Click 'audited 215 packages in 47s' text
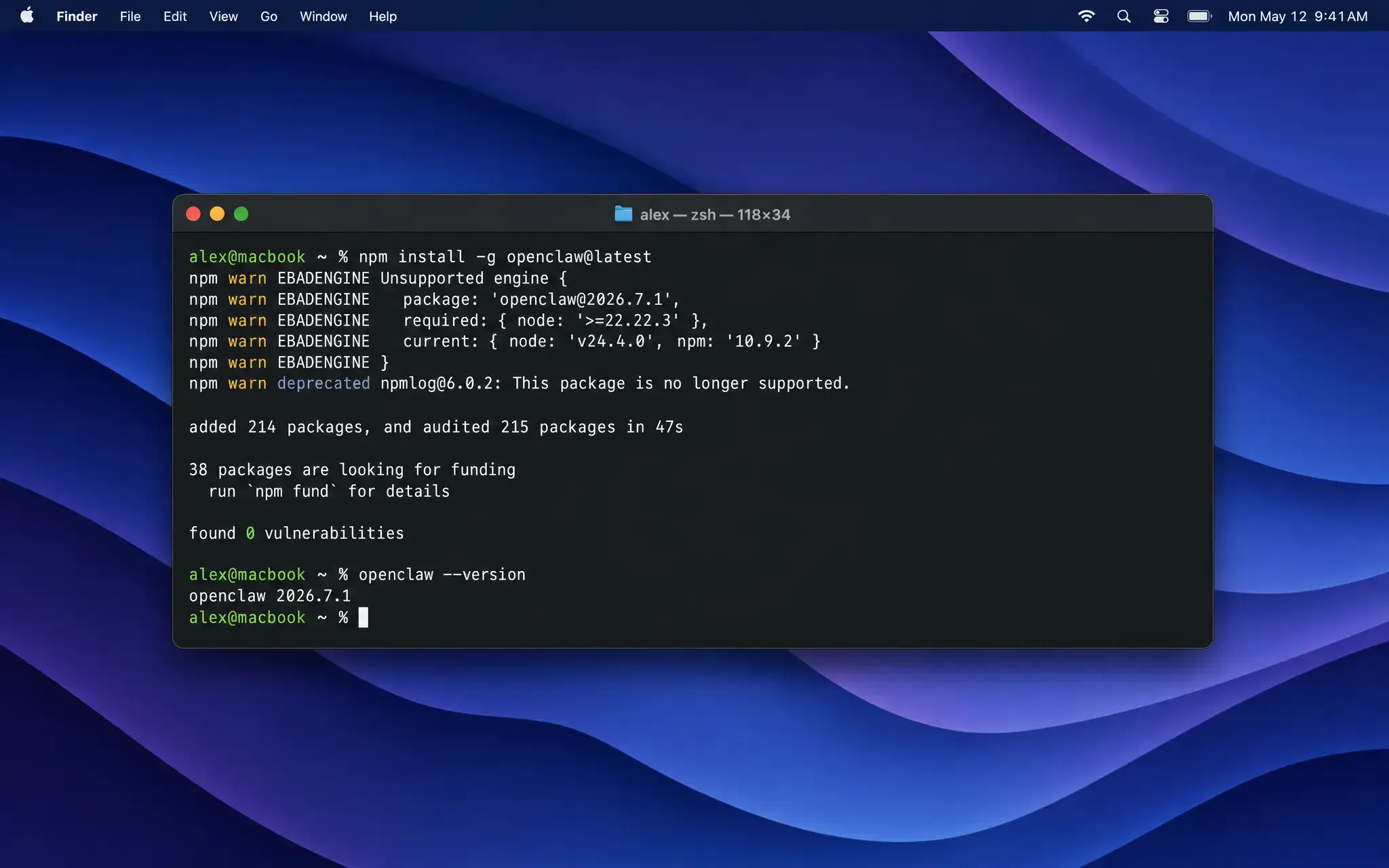 pyautogui.click(x=553, y=427)
